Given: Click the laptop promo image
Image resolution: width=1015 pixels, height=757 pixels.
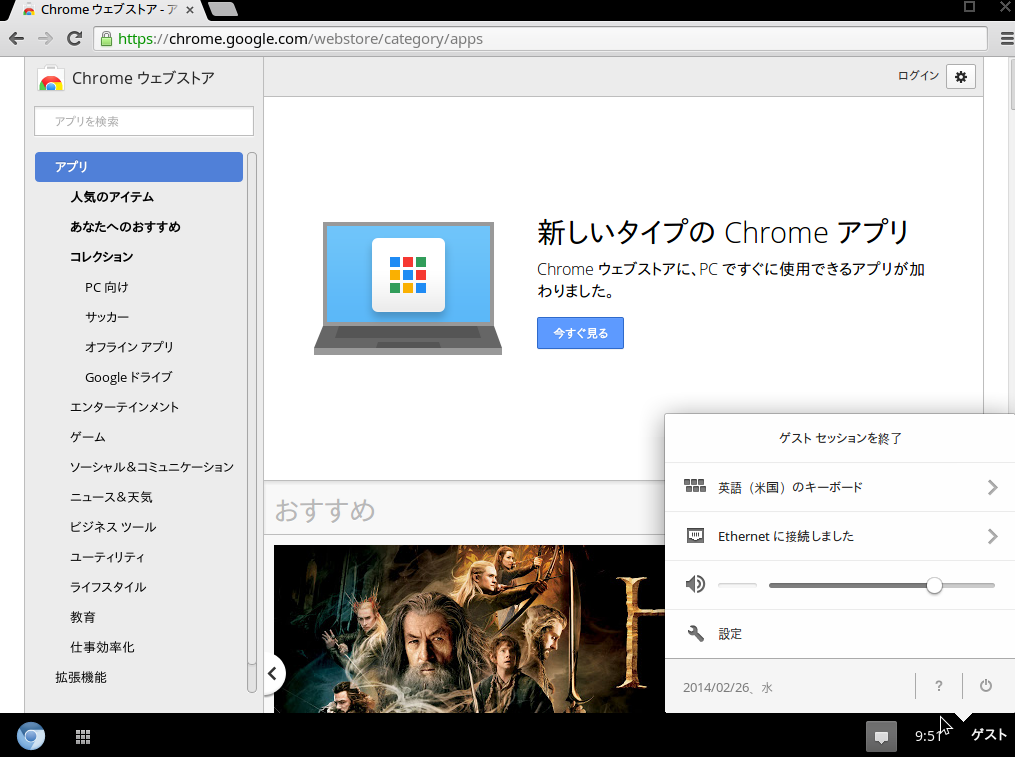Looking at the screenshot, I should tap(408, 288).
